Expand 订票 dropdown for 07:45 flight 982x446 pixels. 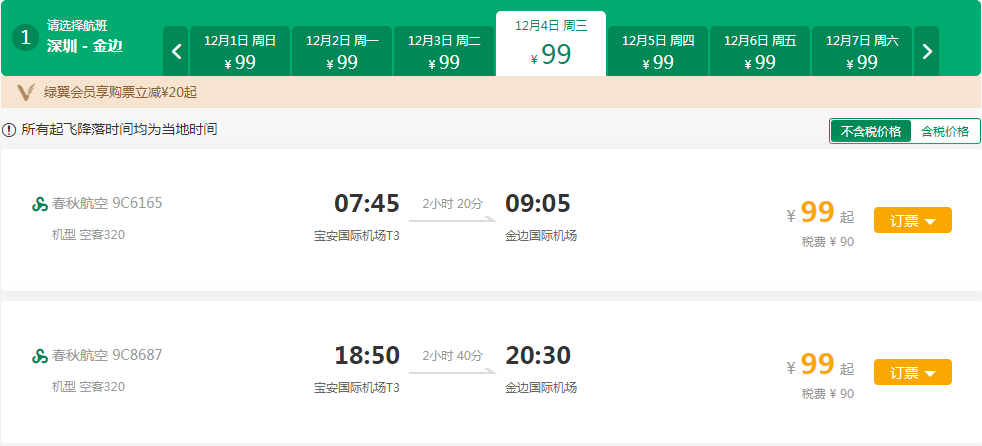tap(912, 221)
